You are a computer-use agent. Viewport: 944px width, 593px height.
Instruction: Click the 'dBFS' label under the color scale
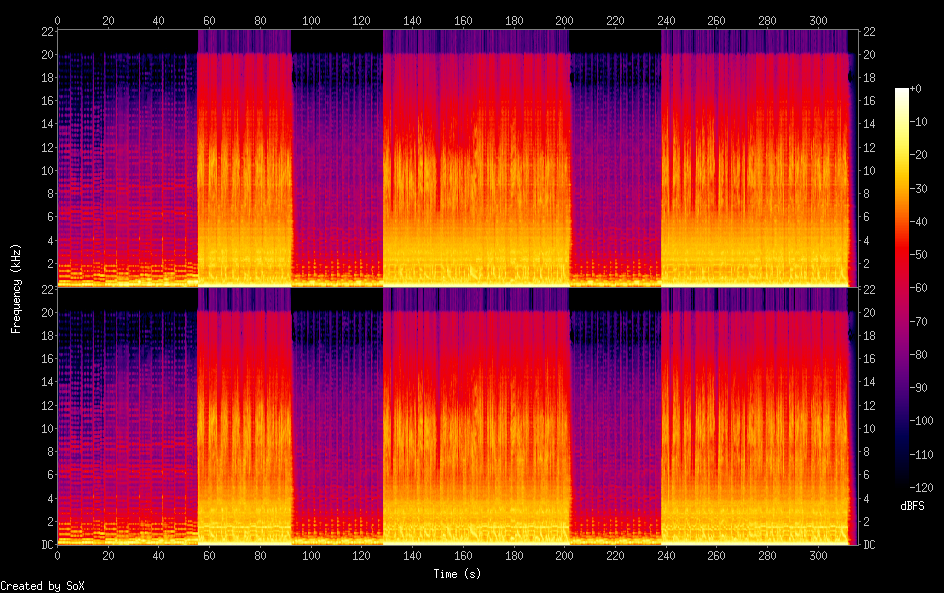click(911, 507)
